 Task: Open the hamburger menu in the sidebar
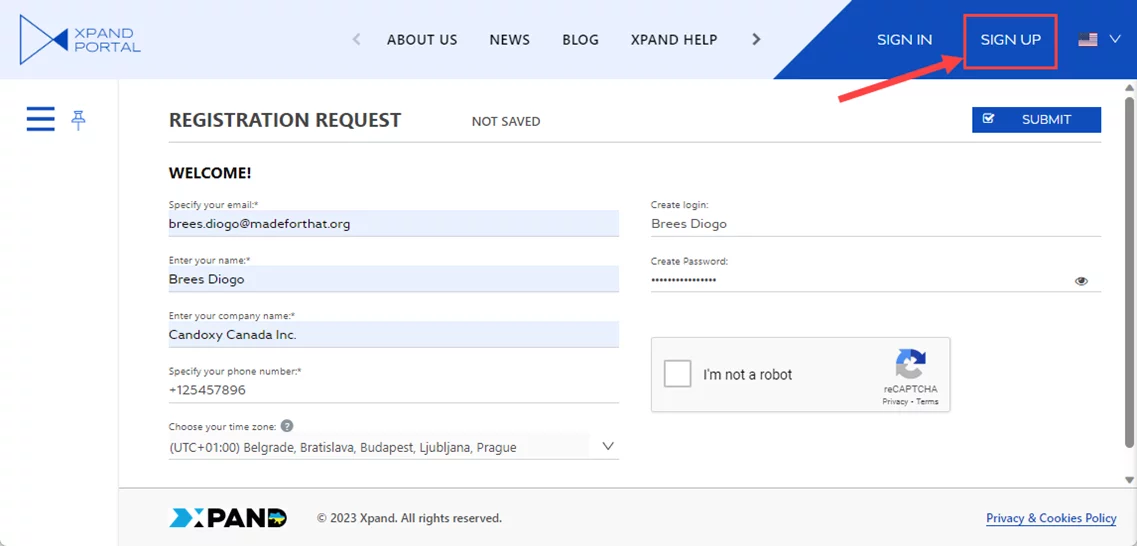tap(40, 119)
